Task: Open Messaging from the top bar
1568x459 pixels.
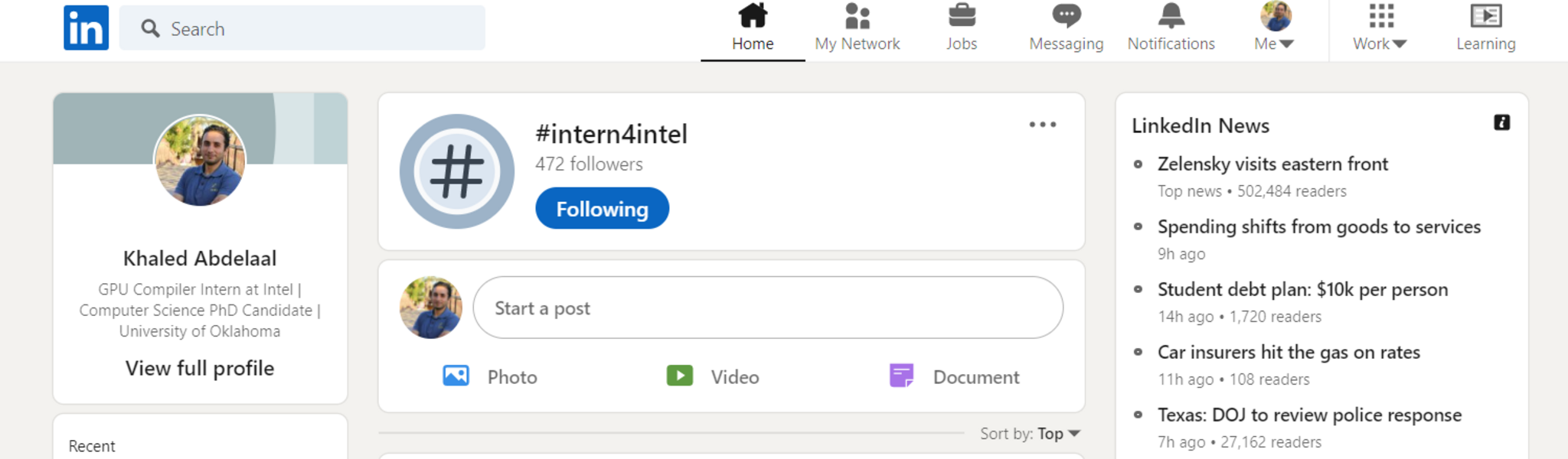Action: [1066, 28]
